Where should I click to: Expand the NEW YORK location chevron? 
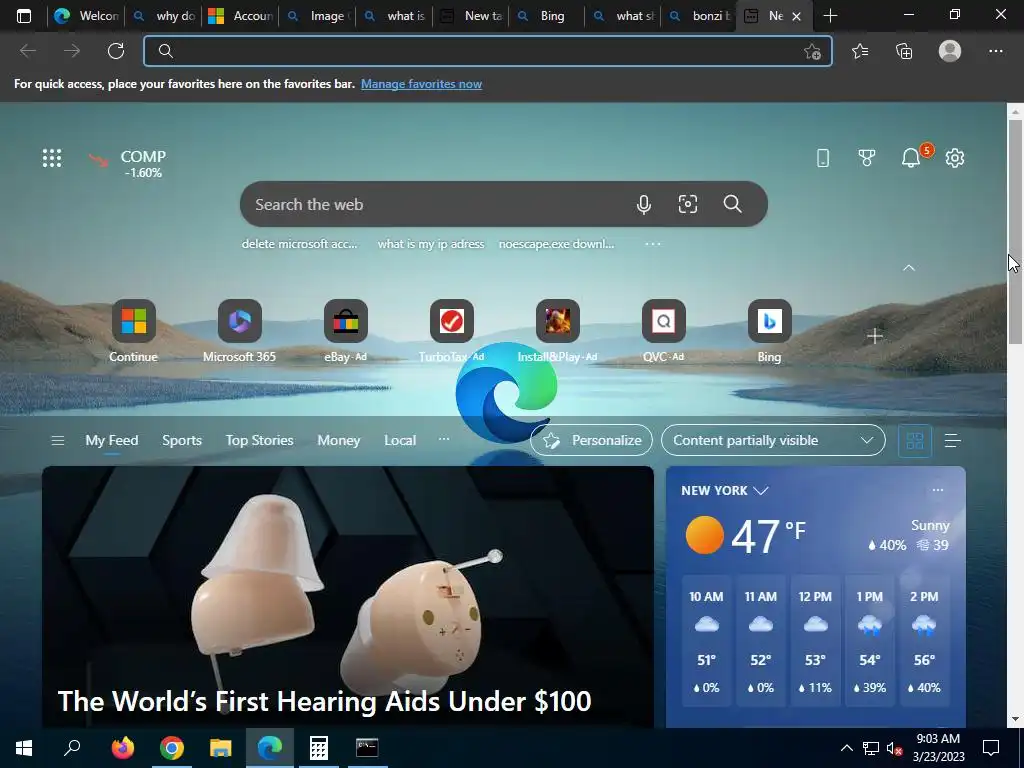[761, 490]
